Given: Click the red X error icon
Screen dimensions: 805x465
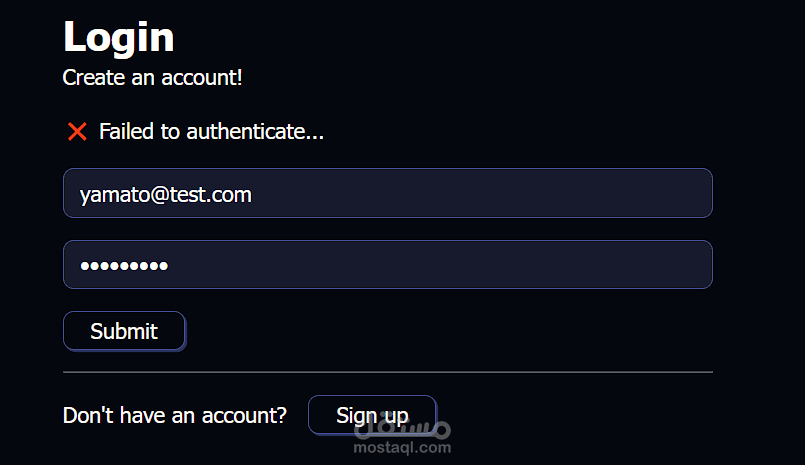Looking at the screenshot, I should click(x=77, y=131).
